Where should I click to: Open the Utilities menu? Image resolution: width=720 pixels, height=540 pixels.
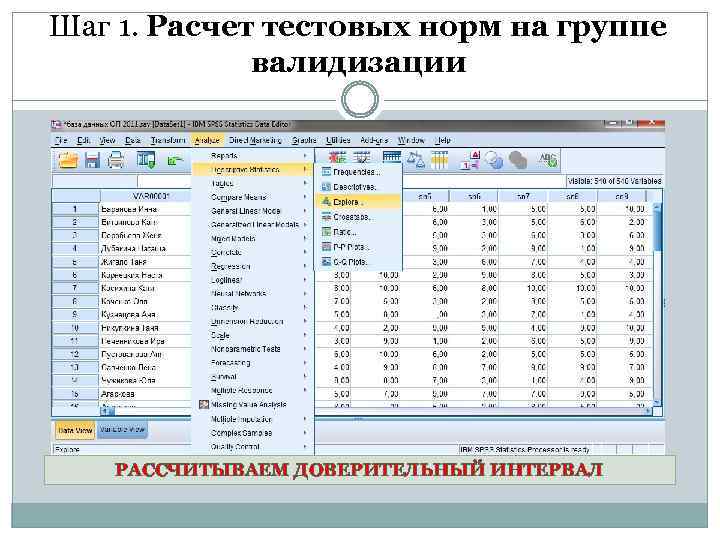click(x=338, y=141)
